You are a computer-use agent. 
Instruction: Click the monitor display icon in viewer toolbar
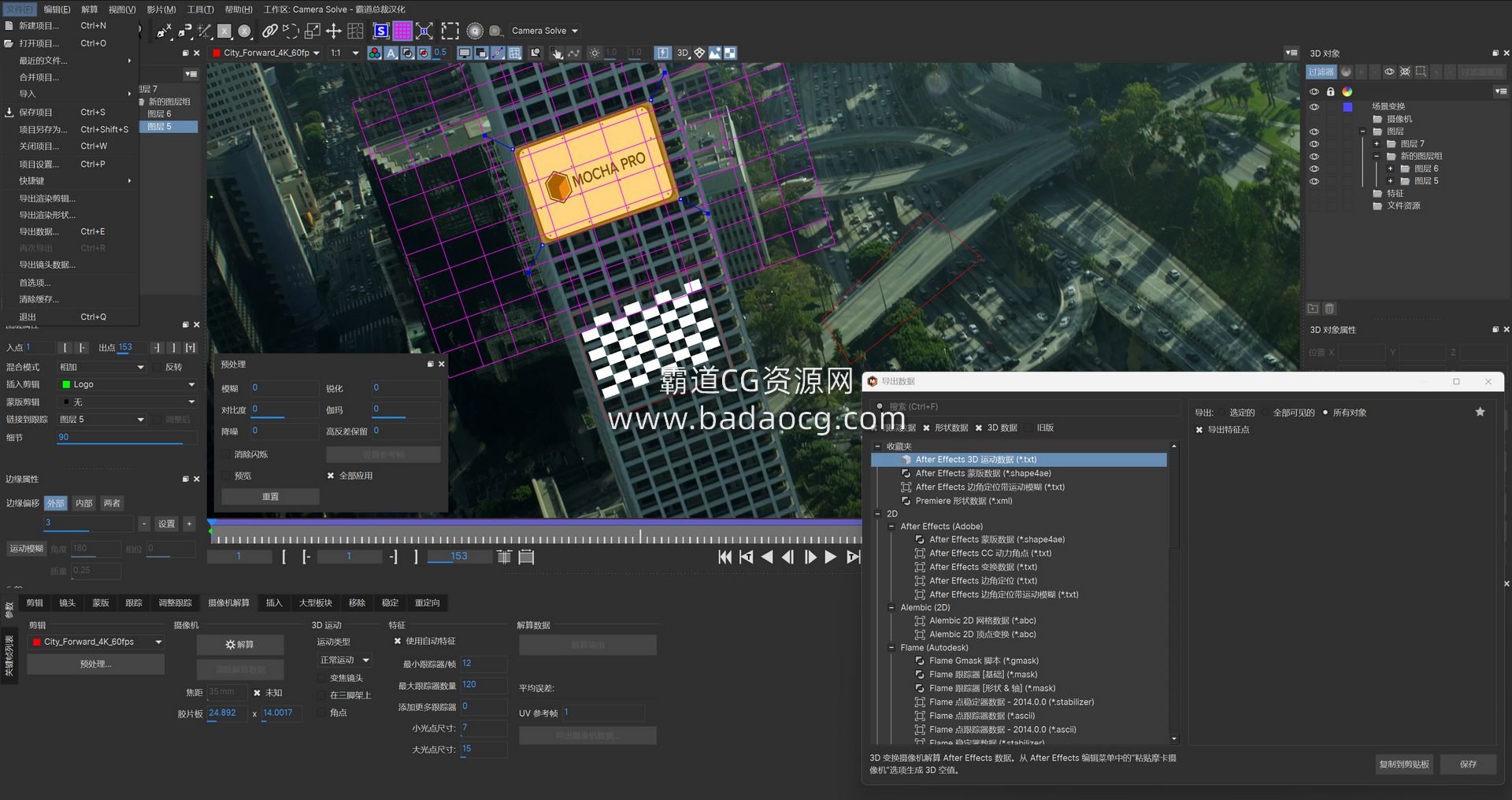coord(465,53)
